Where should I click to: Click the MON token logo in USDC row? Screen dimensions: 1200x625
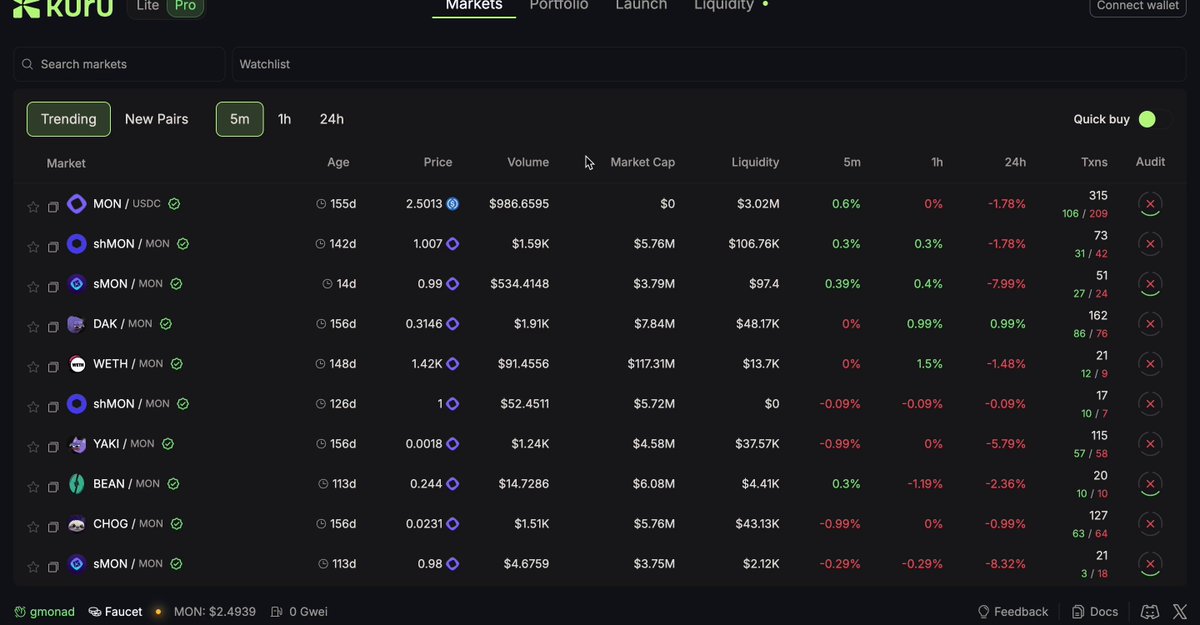77,204
